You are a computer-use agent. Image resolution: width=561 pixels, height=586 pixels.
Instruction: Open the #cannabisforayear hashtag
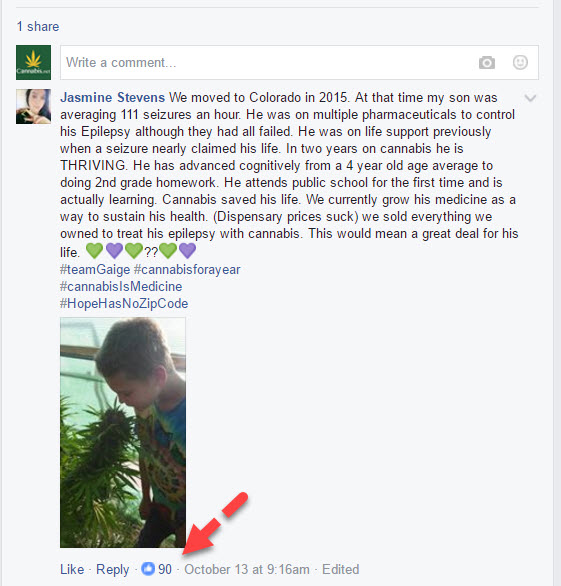(x=187, y=269)
